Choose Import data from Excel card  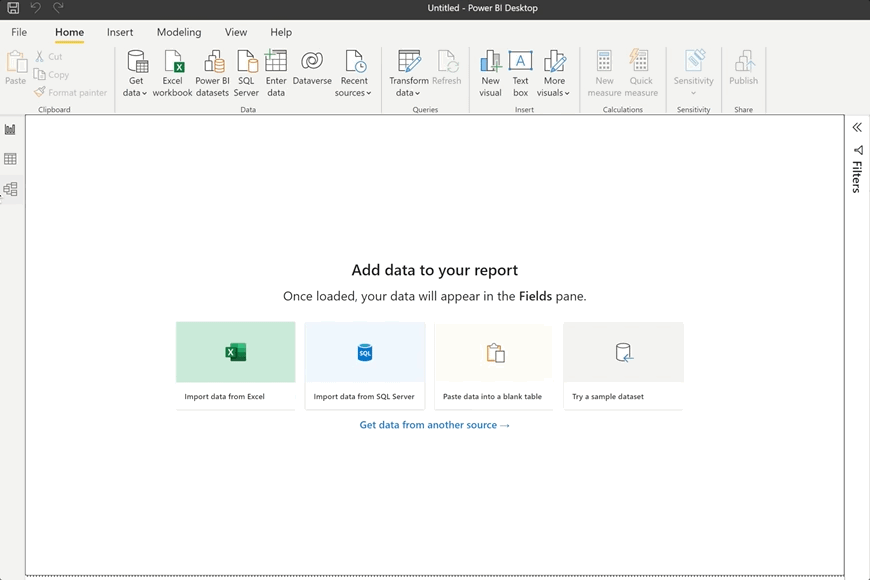coord(236,366)
